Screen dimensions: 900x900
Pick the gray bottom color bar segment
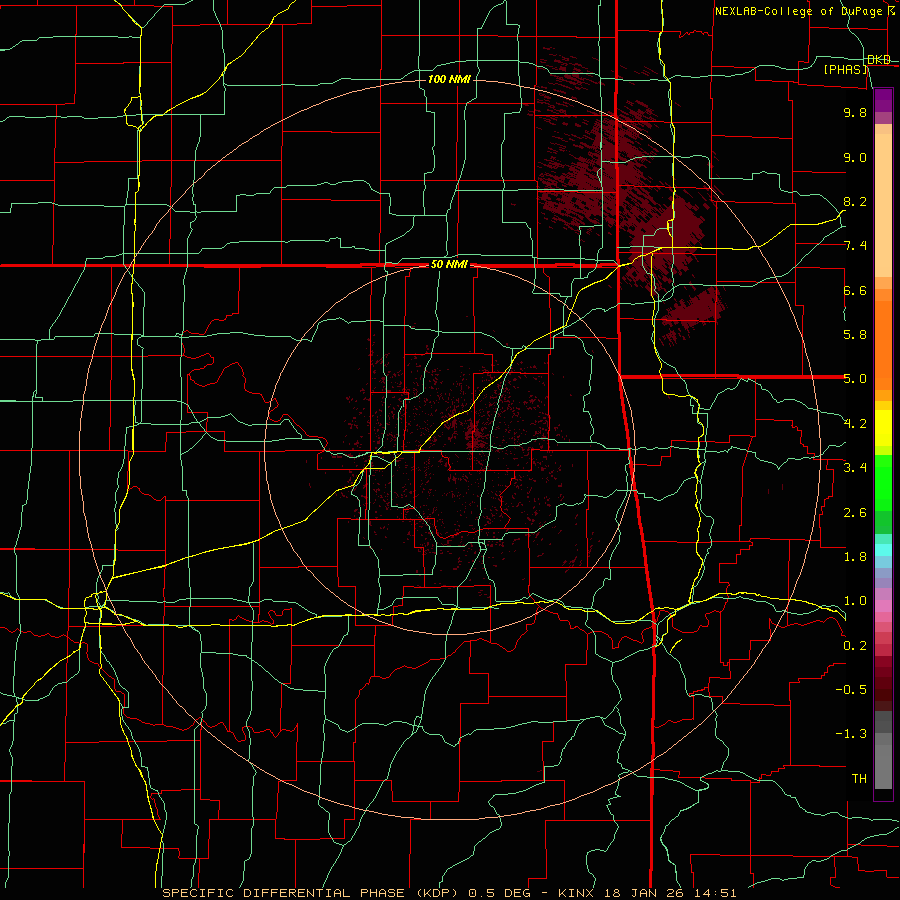point(883,769)
